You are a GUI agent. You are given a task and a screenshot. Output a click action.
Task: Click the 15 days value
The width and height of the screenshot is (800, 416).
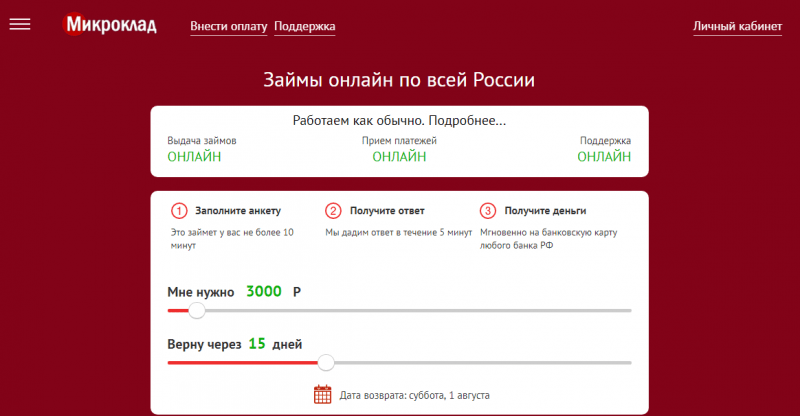(x=257, y=344)
